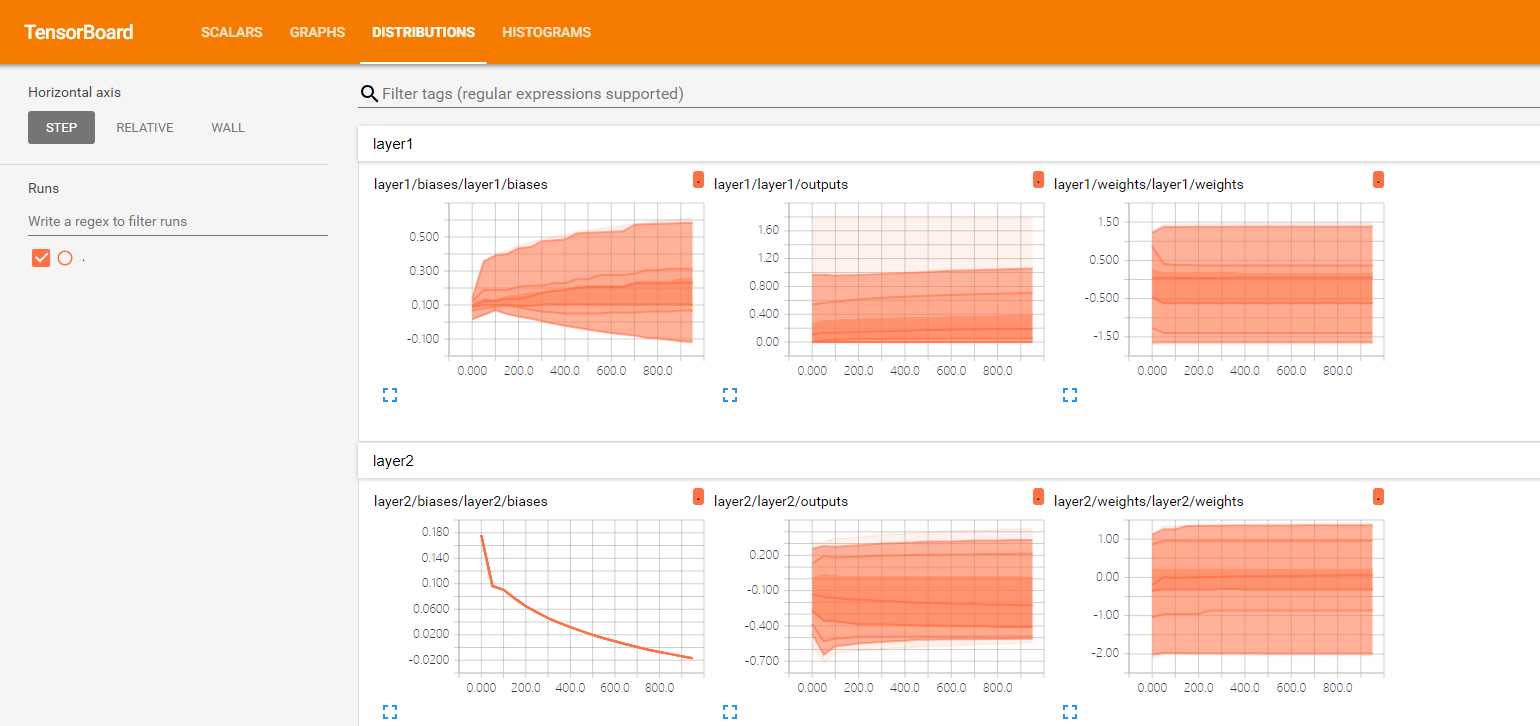The image size is (1540, 726).
Task: Expand the layer1 outputs chart to full width
Action: click(x=730, y=396)
